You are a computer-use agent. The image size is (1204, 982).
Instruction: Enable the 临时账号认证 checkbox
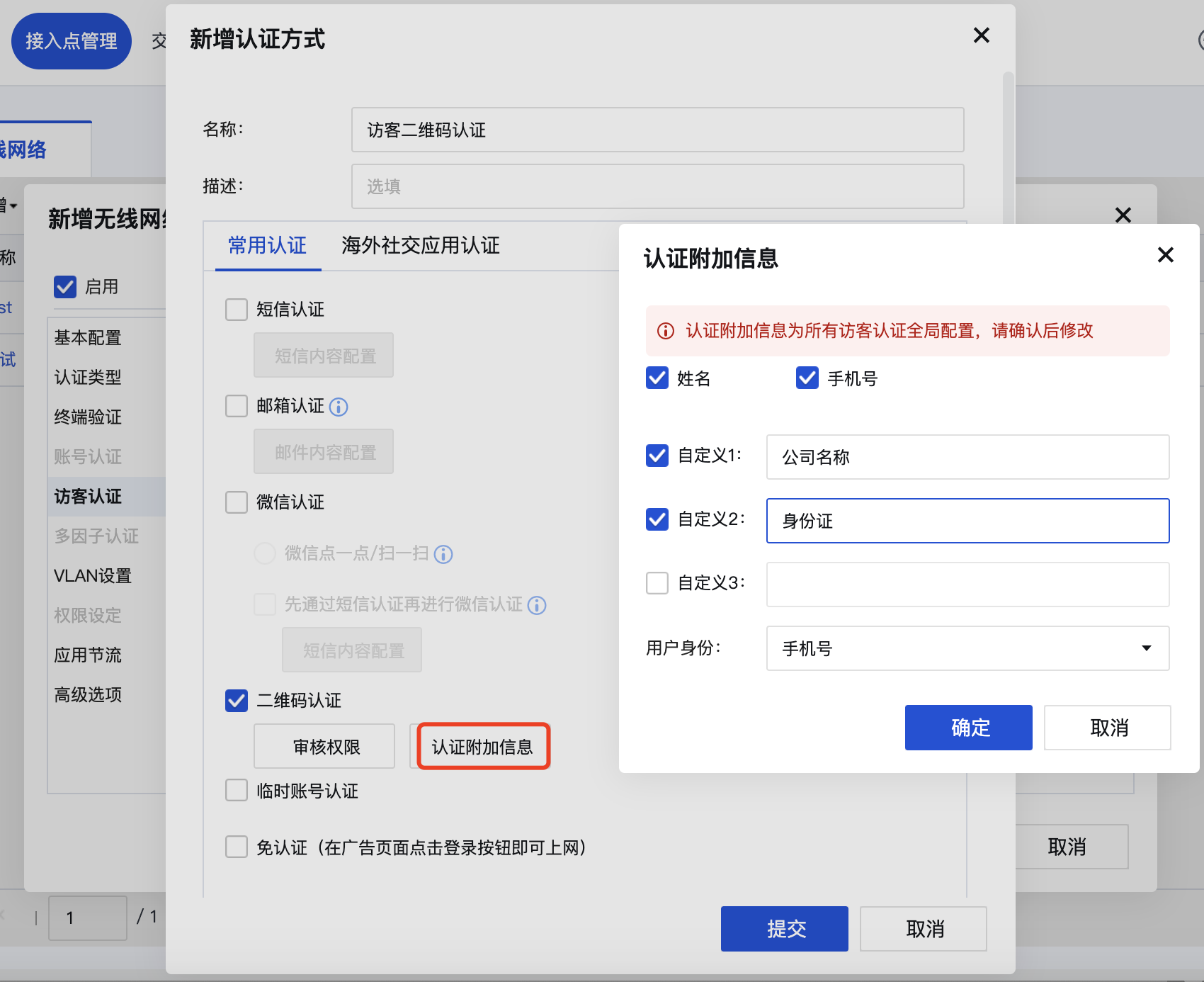click(237, 790)
